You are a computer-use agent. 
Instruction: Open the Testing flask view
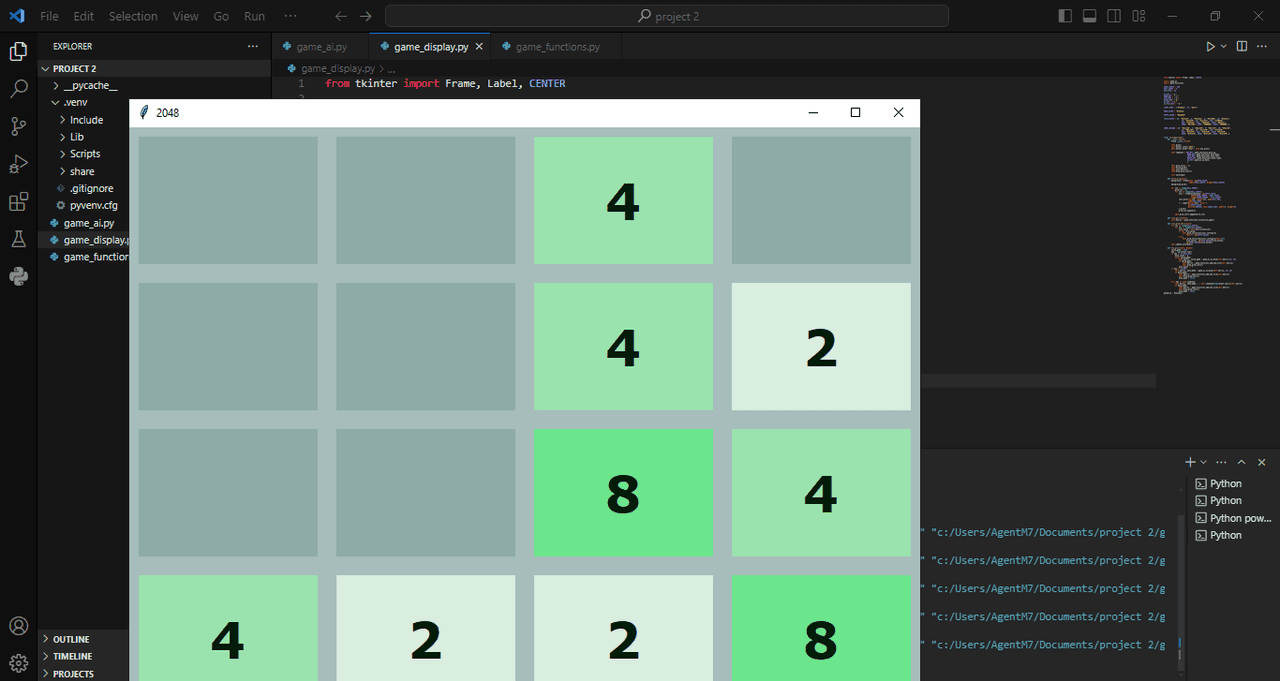tap(18, 239)
